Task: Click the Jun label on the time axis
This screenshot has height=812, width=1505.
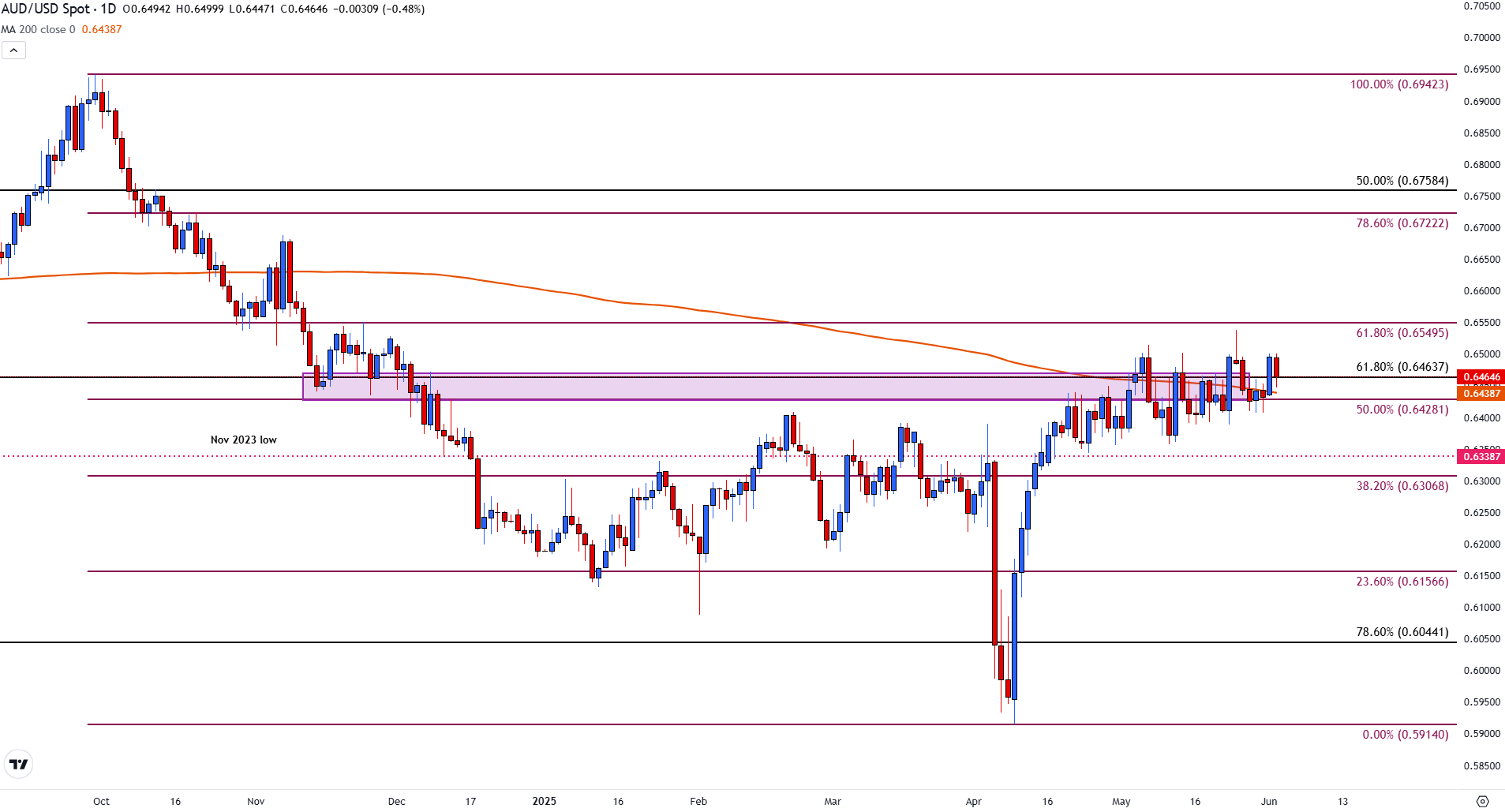Action: [x=1269, y=801]
